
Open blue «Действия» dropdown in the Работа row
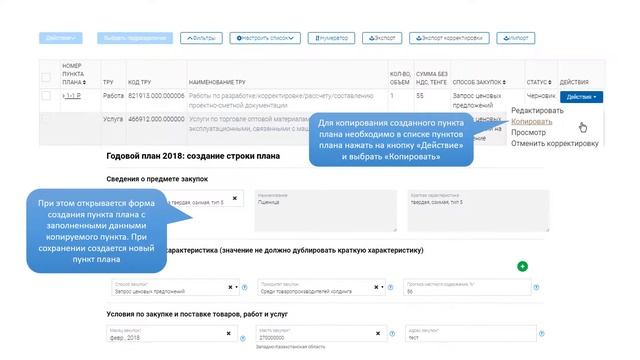click(581, 97)
